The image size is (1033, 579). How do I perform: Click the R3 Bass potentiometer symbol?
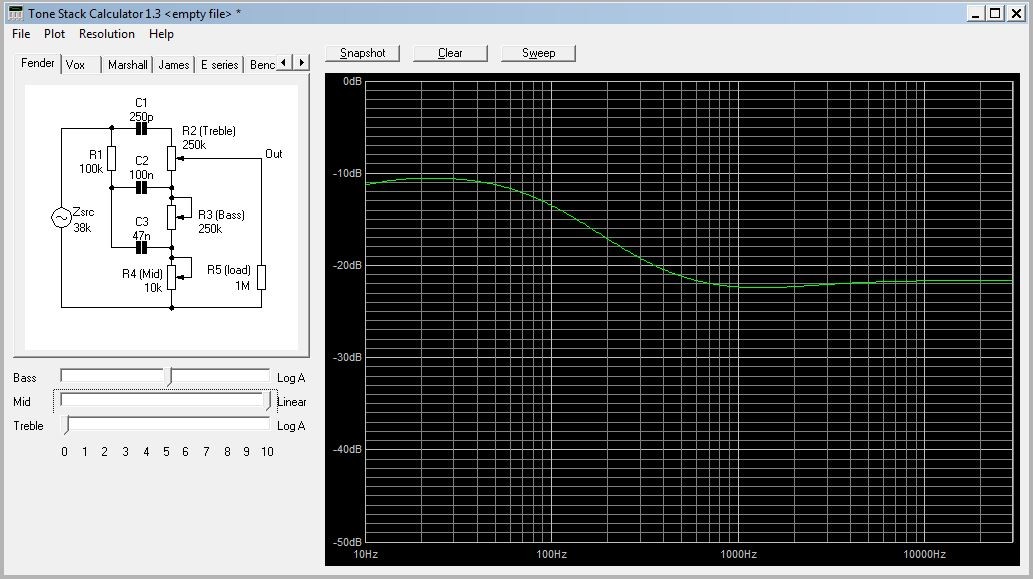(171, 217)
